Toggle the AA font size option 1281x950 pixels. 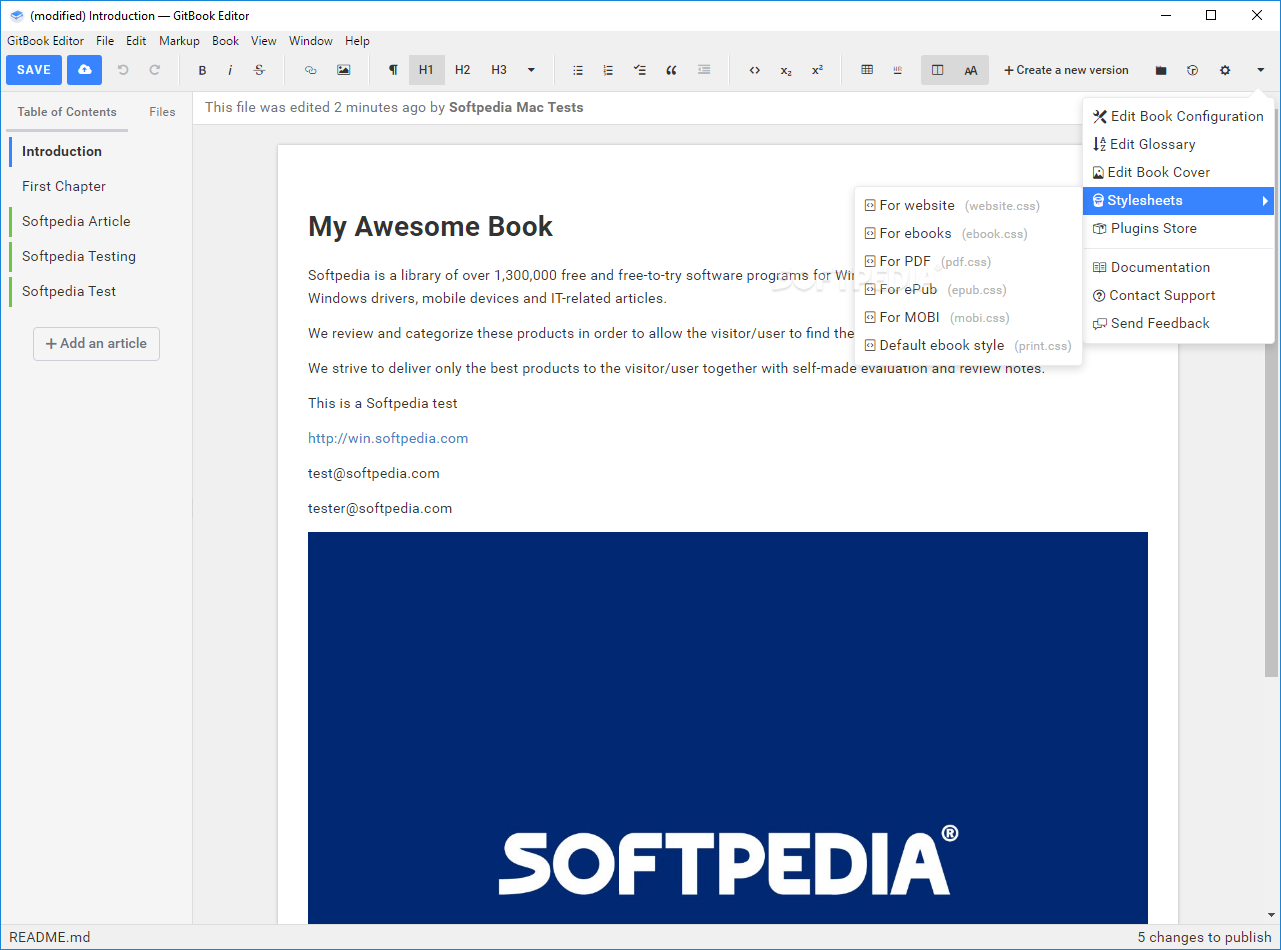click(971, 70)
